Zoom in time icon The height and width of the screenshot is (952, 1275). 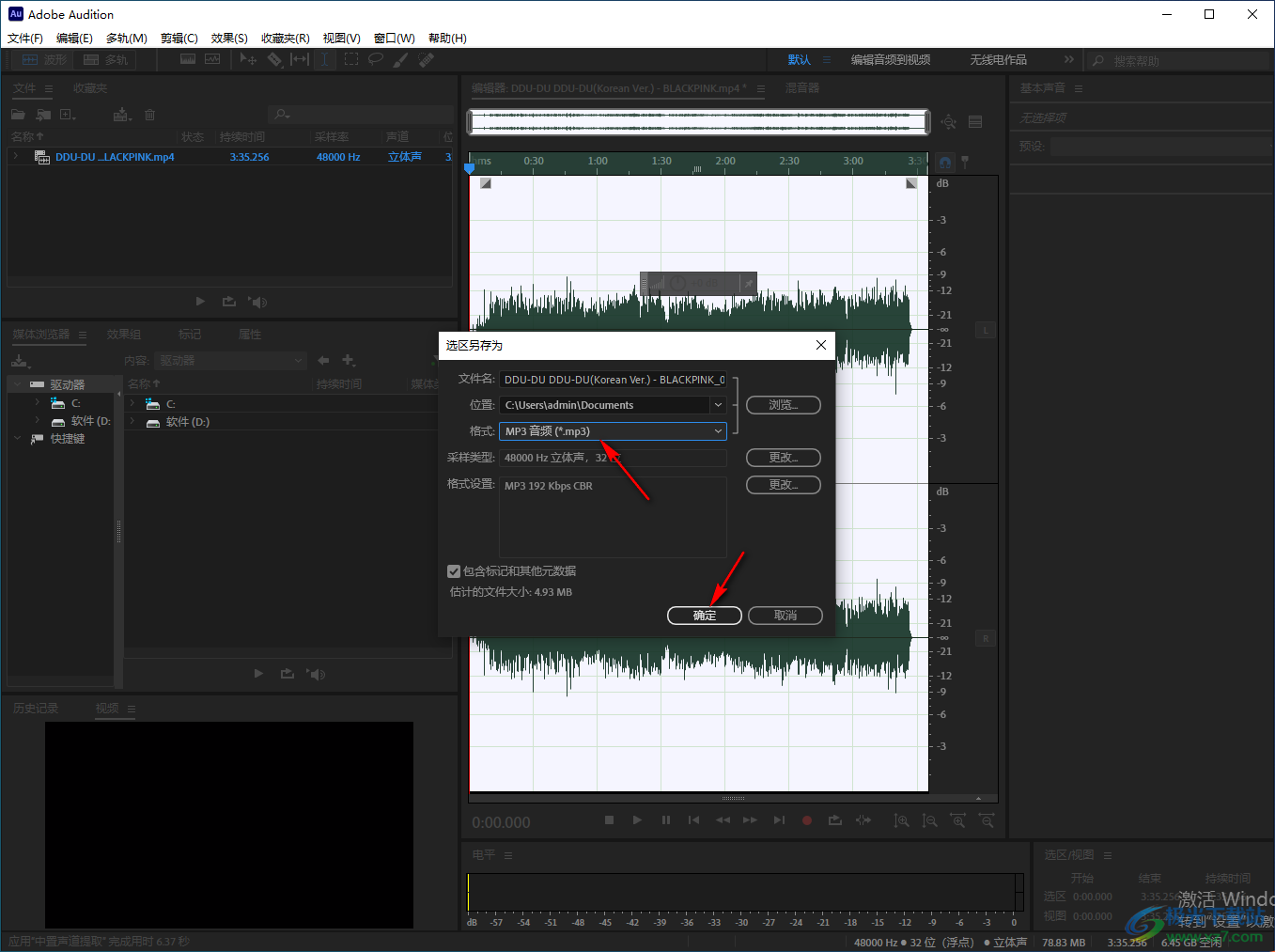click(x=957, y=820)
